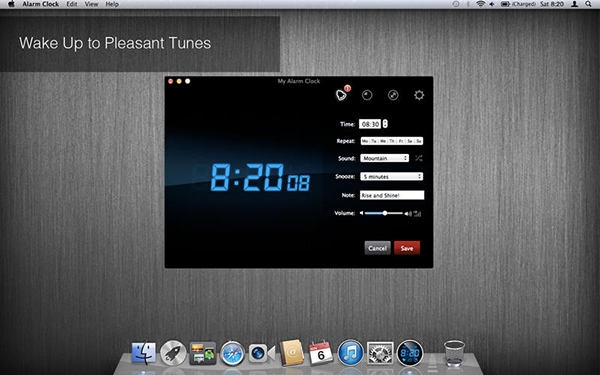Screen dimensions: 600x375
Task: Click the large 8:20 clock display
Action: point(260,178)
